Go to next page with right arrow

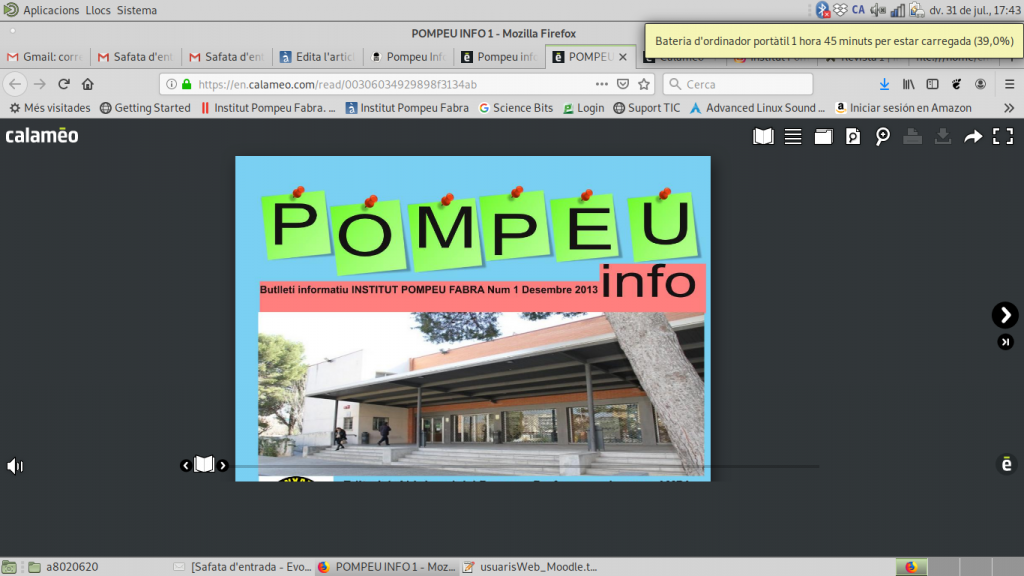point(1005,315)
